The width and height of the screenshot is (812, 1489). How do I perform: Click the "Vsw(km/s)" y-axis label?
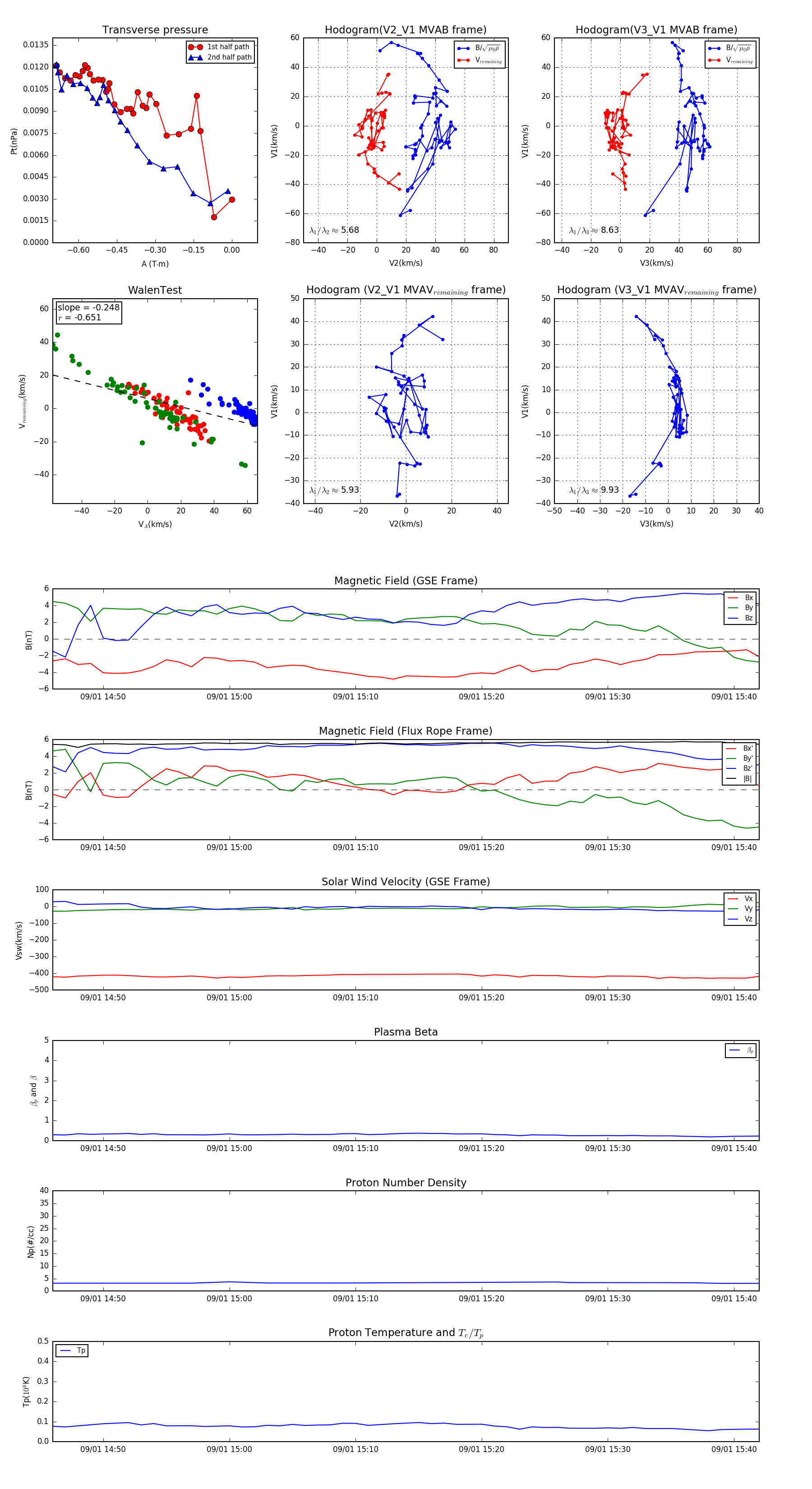pos(18,940)
